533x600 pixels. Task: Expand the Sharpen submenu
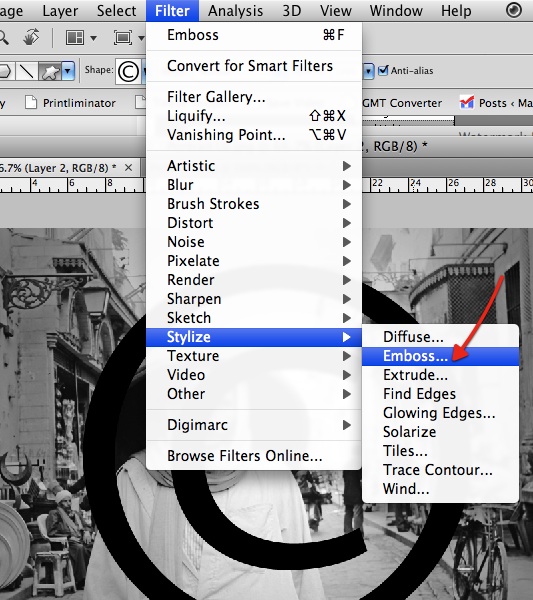click(x=254, y=299)
